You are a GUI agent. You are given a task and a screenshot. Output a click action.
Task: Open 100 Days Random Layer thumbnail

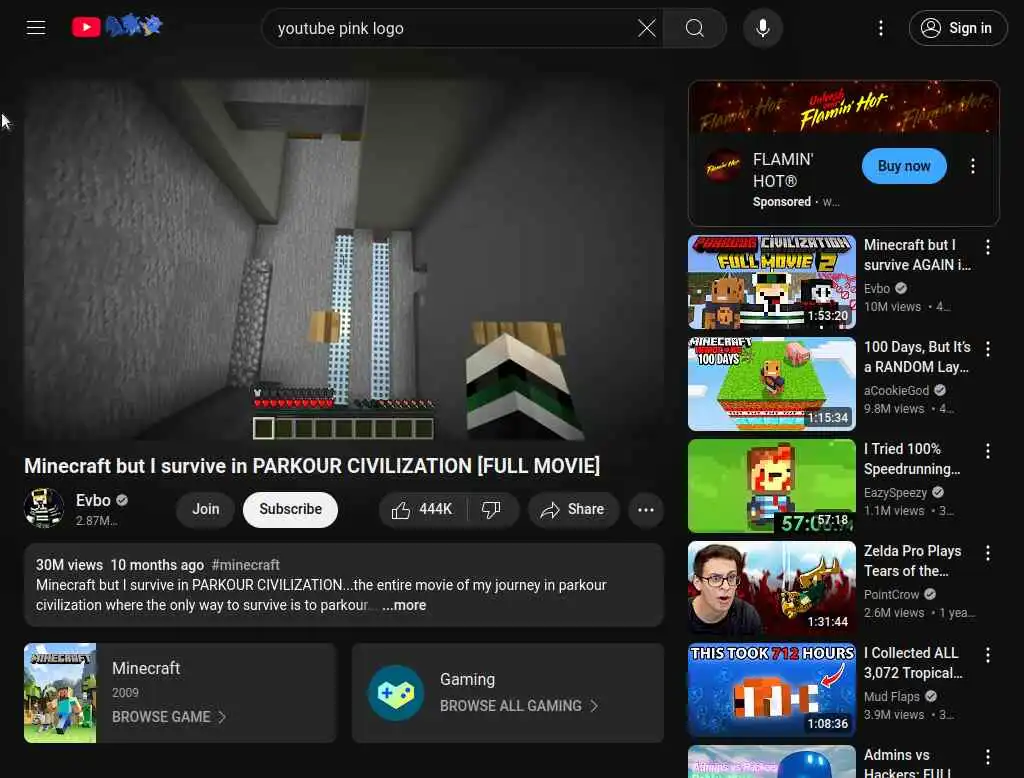pos(772,384)
